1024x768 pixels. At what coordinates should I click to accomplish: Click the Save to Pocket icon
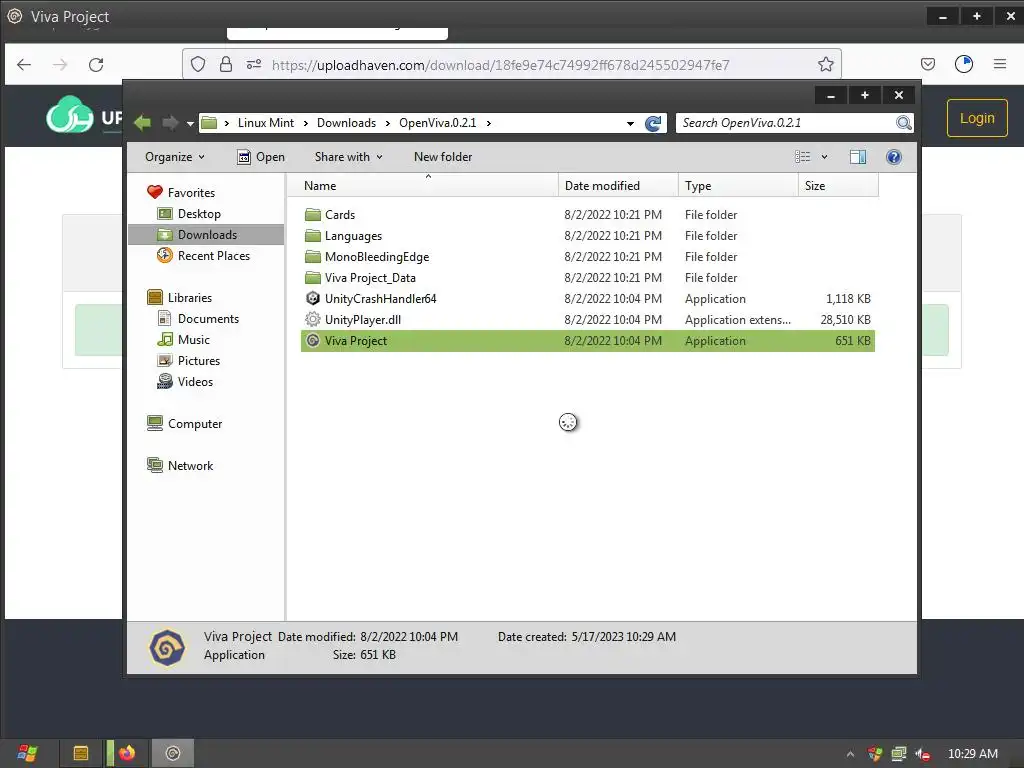coord(927,64)
